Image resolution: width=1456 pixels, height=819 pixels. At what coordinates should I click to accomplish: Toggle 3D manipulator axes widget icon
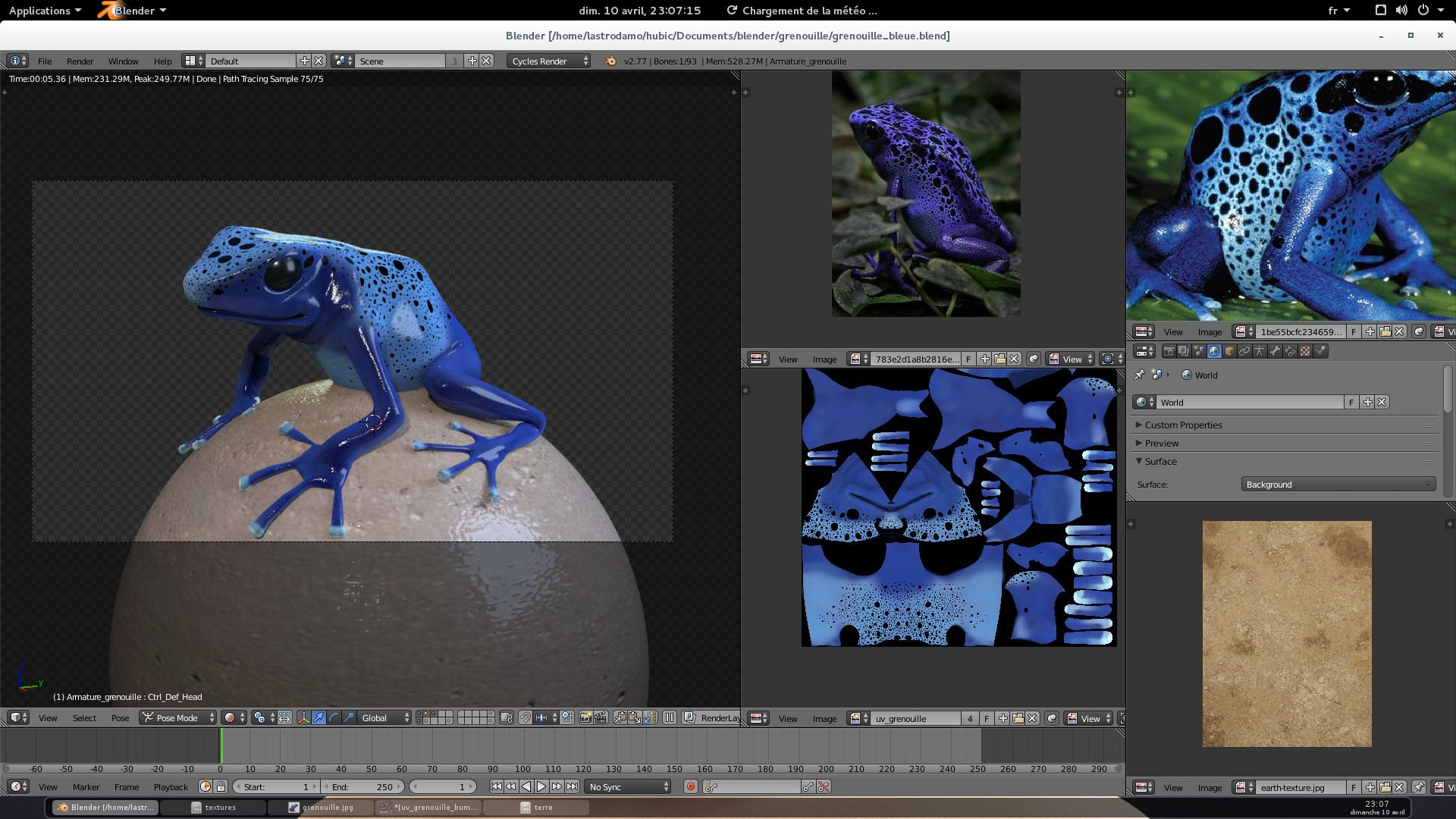[303, 718]
